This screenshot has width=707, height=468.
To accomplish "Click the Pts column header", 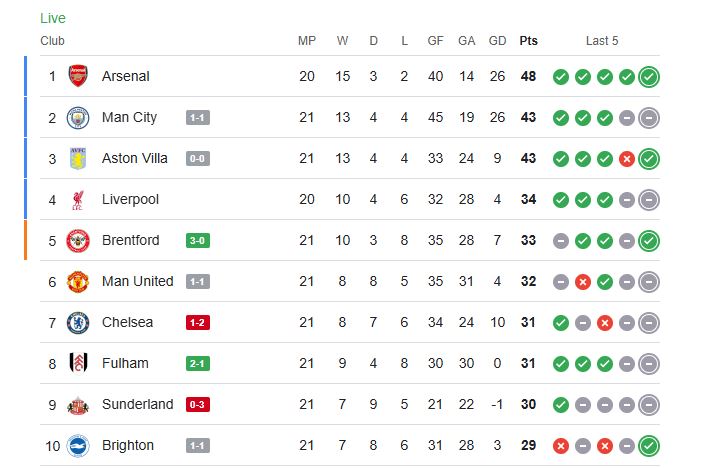I will tap(528, 41).
